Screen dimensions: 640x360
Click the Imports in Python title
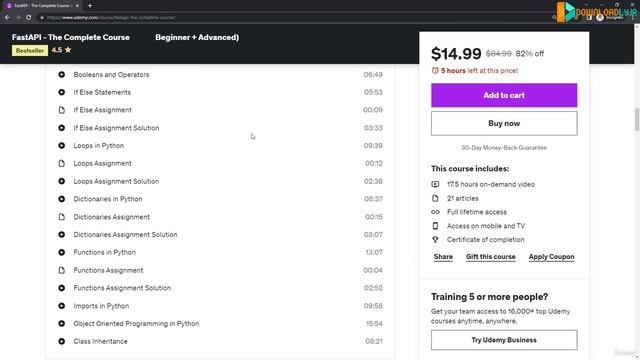101,306
